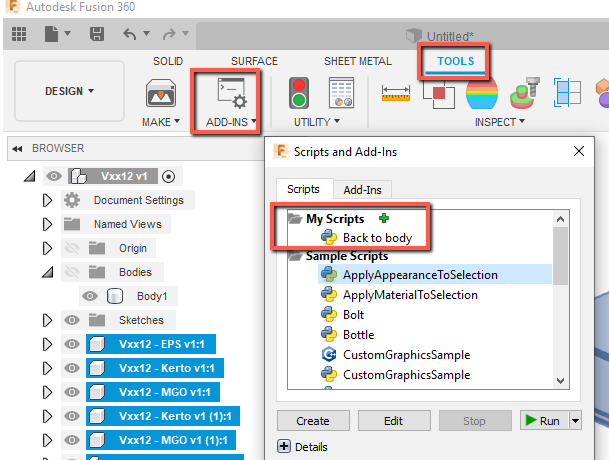The height and width of the screenshot is (460, 609).
Task: Run the selected script
Action: [545, 421]
